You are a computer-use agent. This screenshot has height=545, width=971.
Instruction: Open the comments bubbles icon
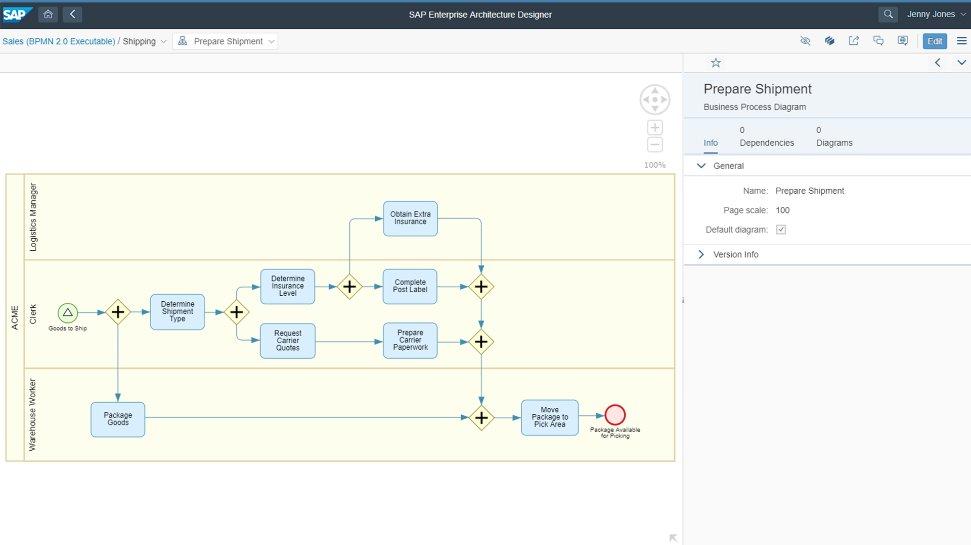pyautogui.click(x=878, y=41)
